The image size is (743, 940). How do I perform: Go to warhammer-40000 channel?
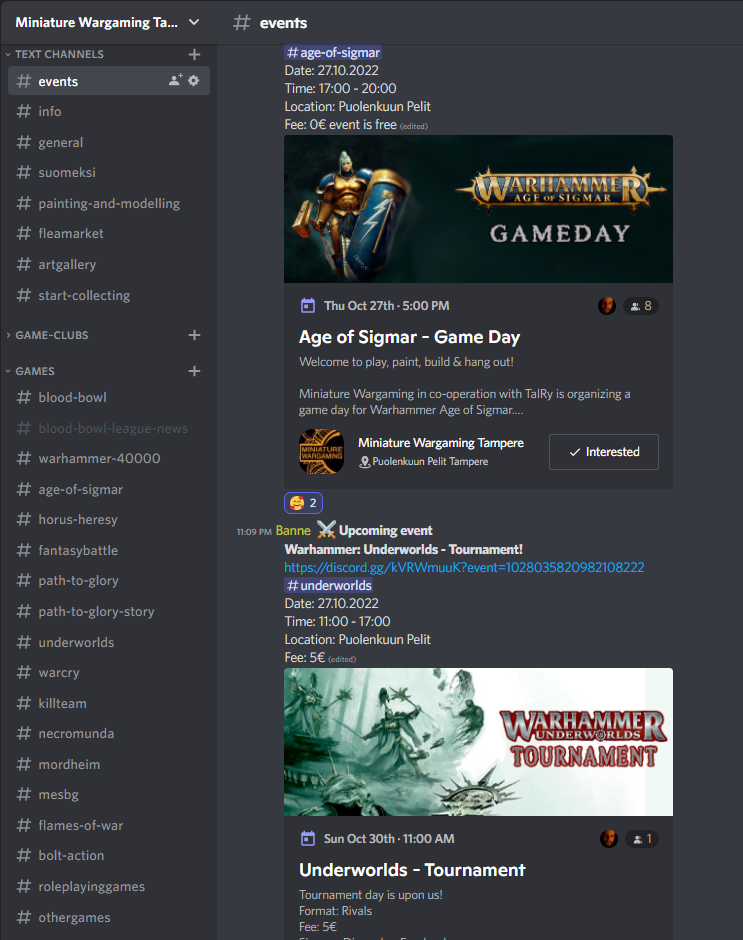(x=109, y=459)
